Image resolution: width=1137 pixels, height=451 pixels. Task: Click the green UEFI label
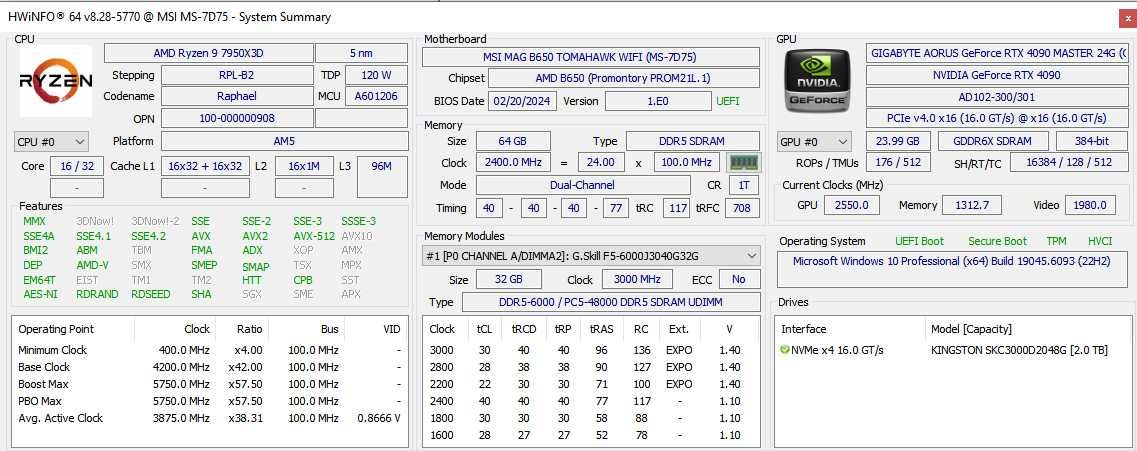coord(728,101)
